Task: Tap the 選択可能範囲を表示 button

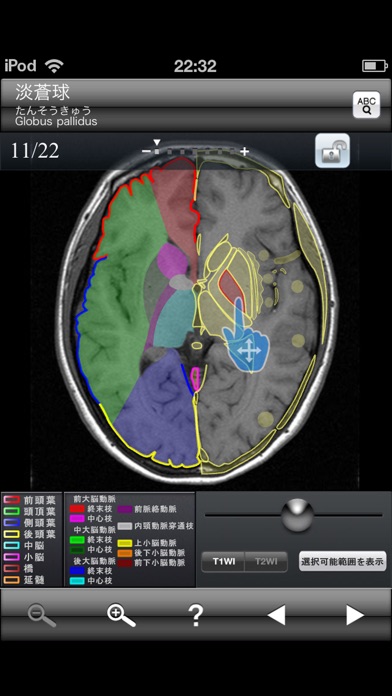Action: pyautogui.click(x=342, y=561)
